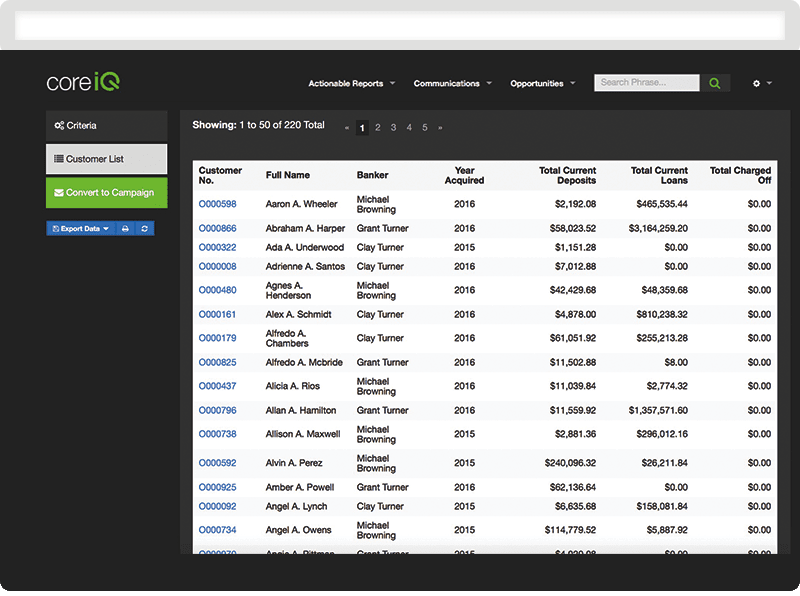Open customer number O000592
800x596 pixels.
click(x=217, y=463)
